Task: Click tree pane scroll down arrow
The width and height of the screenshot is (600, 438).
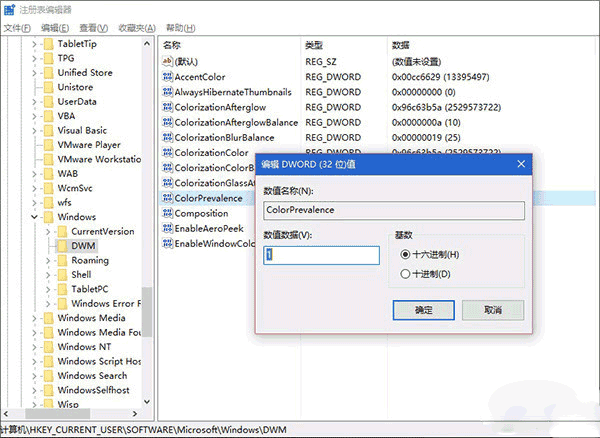Action: coord(147,402)
